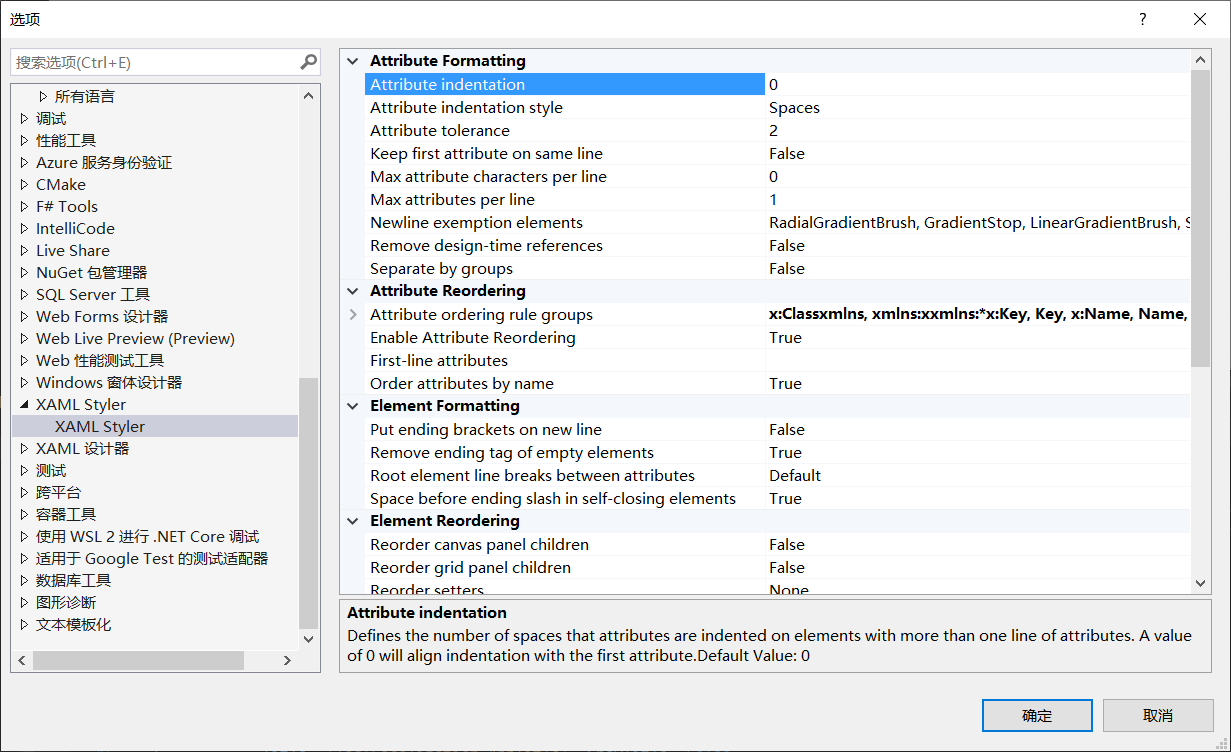This screenshot has width=1231, height=752.
Task: Select 测试 in options tree
Action: click(x=51, y=471)
